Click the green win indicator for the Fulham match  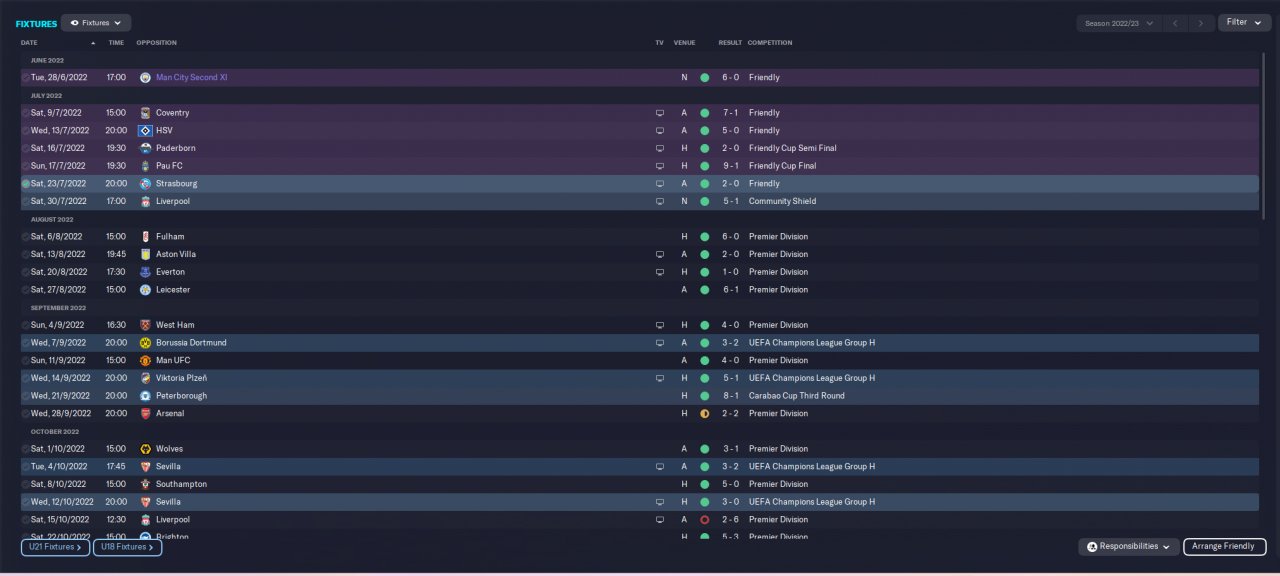704,237
